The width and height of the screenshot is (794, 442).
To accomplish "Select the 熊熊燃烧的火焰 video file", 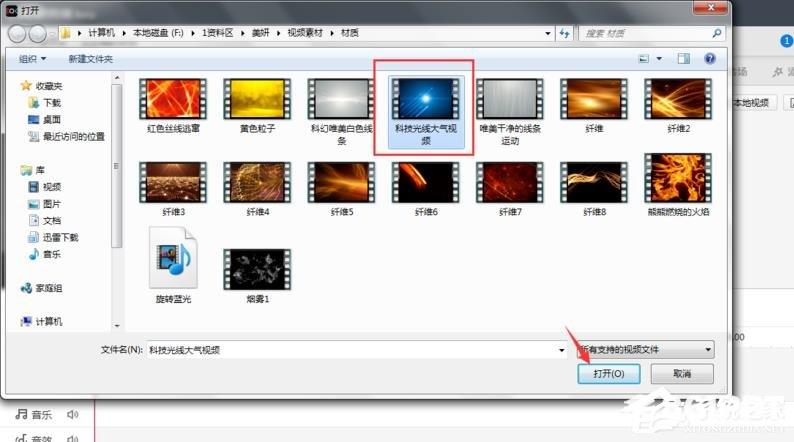I will [678, 185].
